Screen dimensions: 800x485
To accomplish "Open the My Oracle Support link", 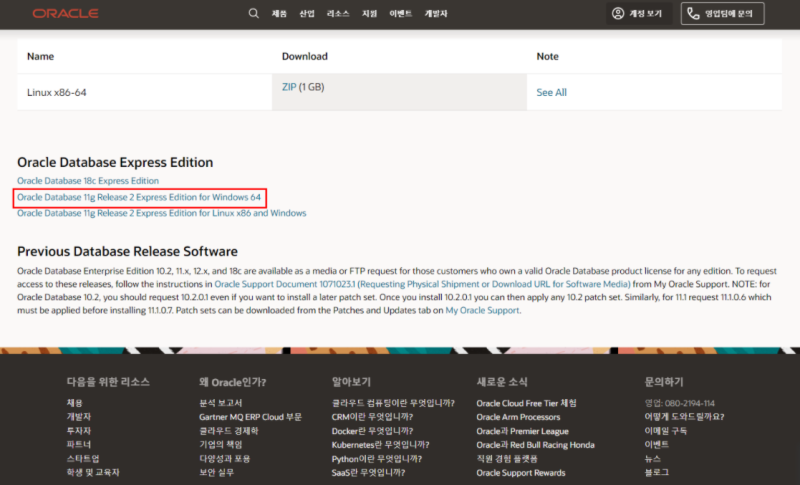I will [x=483, y=310].
